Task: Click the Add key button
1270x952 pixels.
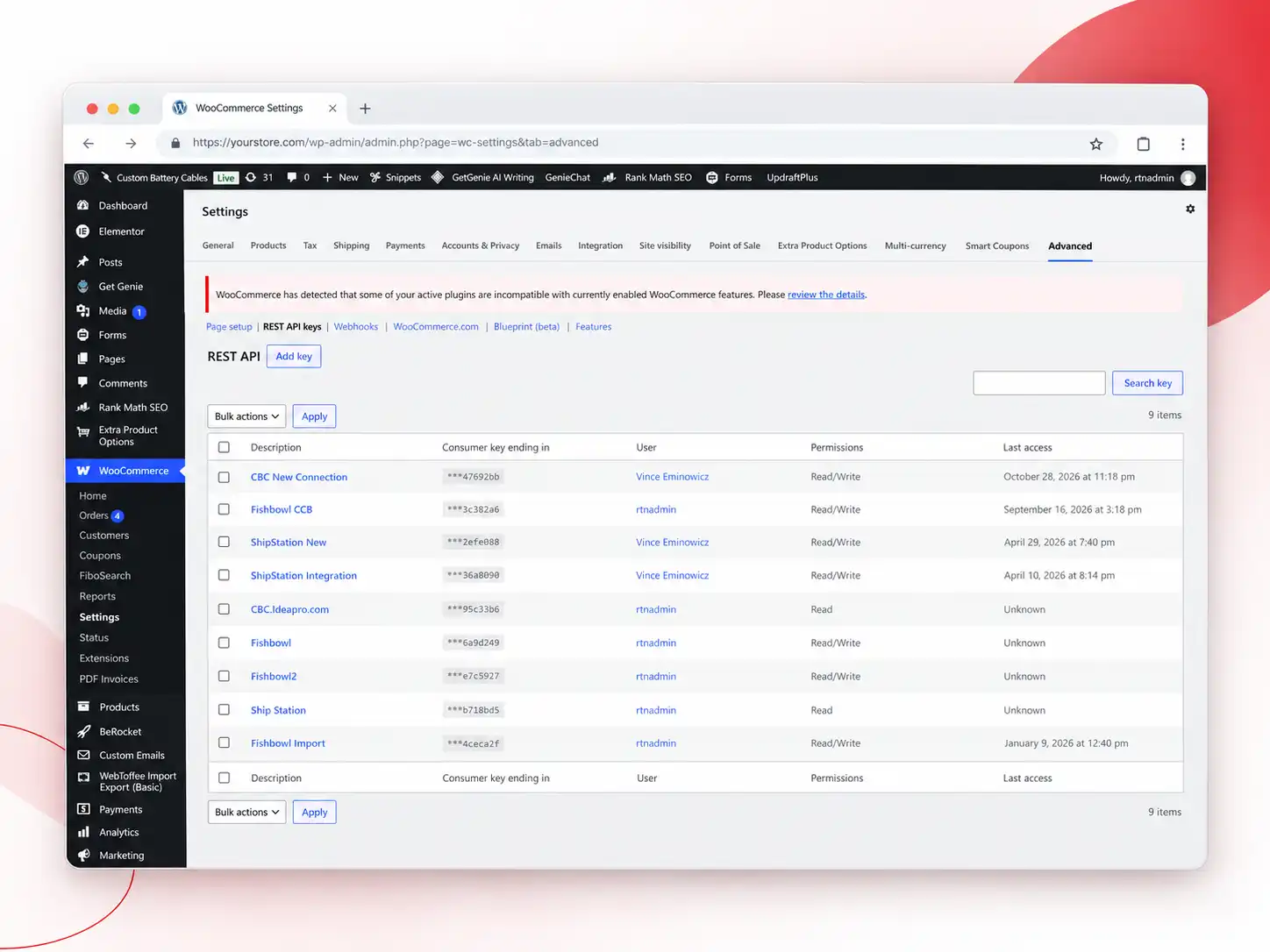Action: pos(294,357)
